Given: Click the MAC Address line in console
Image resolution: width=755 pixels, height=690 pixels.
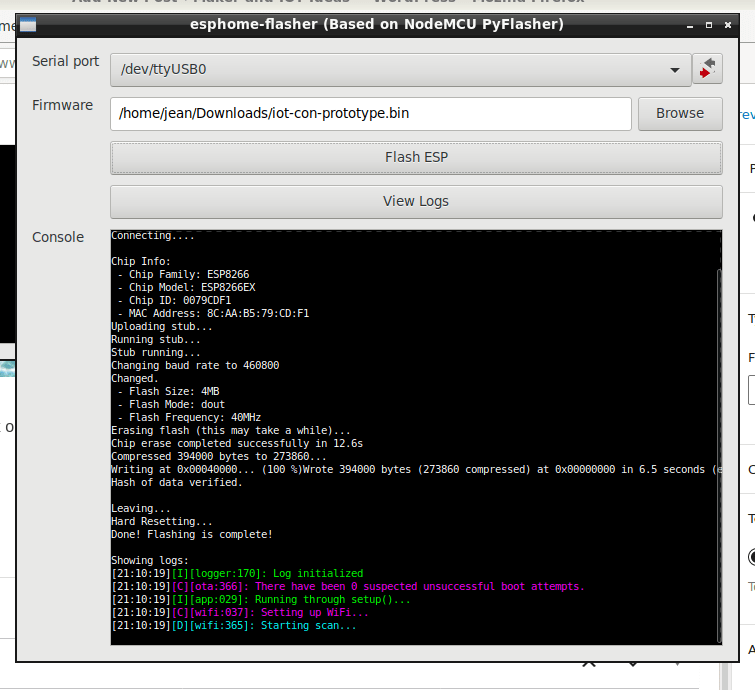Looking at the screenshot, I should (213, 313).
